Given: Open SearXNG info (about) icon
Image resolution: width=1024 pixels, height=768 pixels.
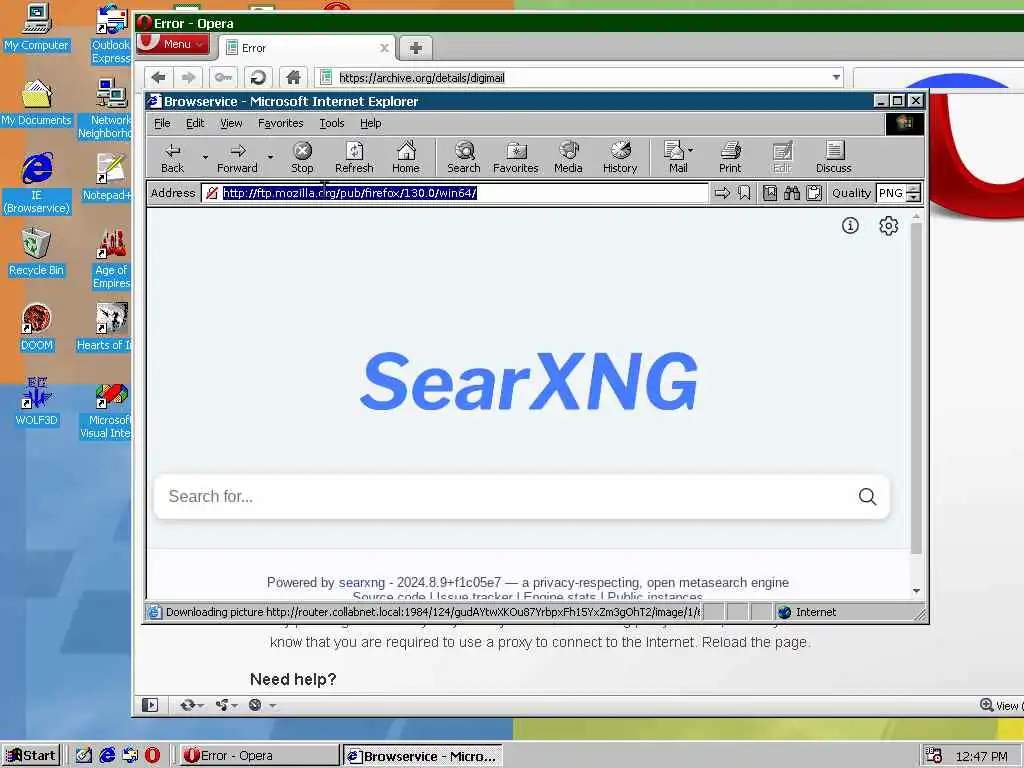Looking at the screenshot, I should 850,225.
